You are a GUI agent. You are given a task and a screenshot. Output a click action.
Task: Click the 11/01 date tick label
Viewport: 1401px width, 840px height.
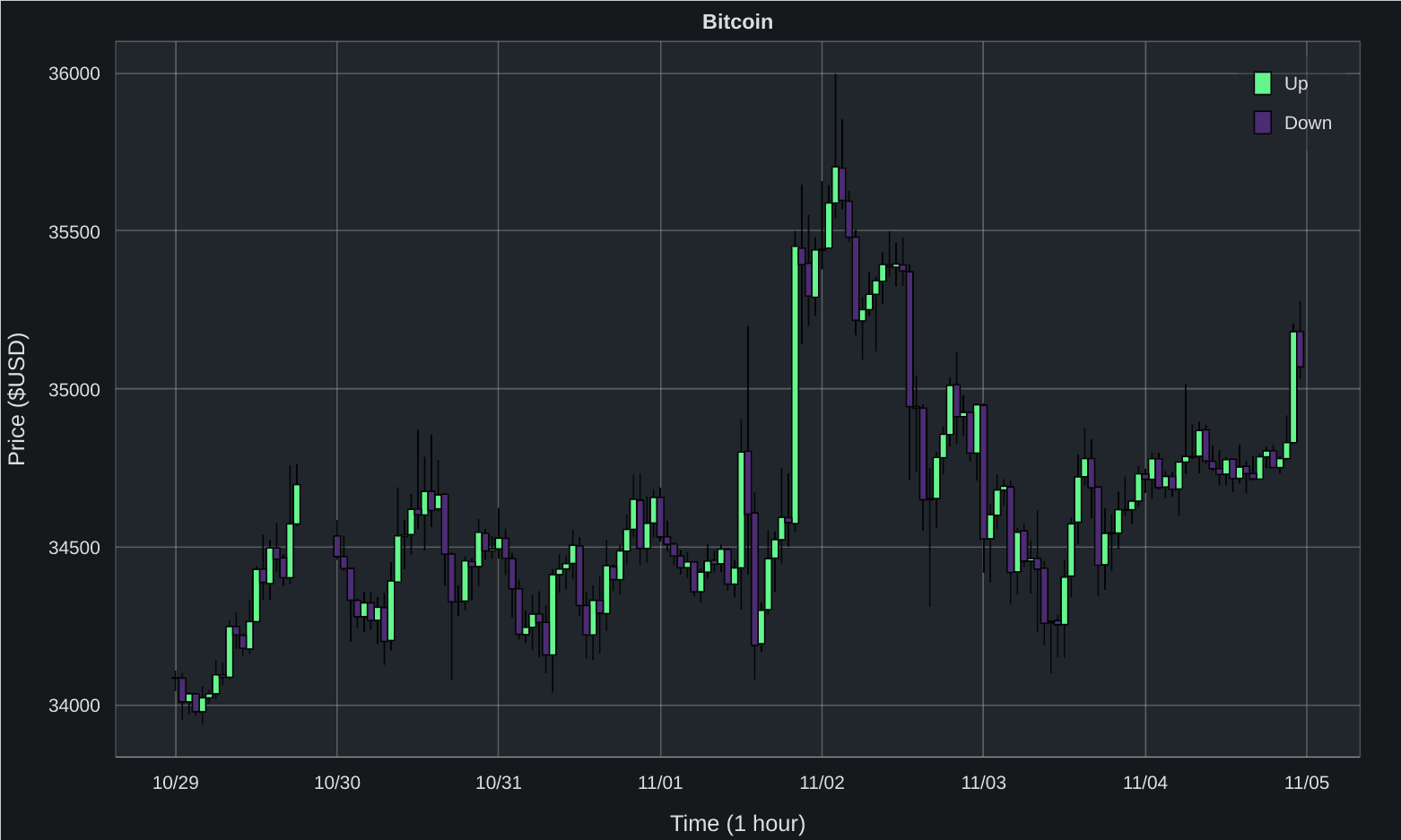(660, 783)
